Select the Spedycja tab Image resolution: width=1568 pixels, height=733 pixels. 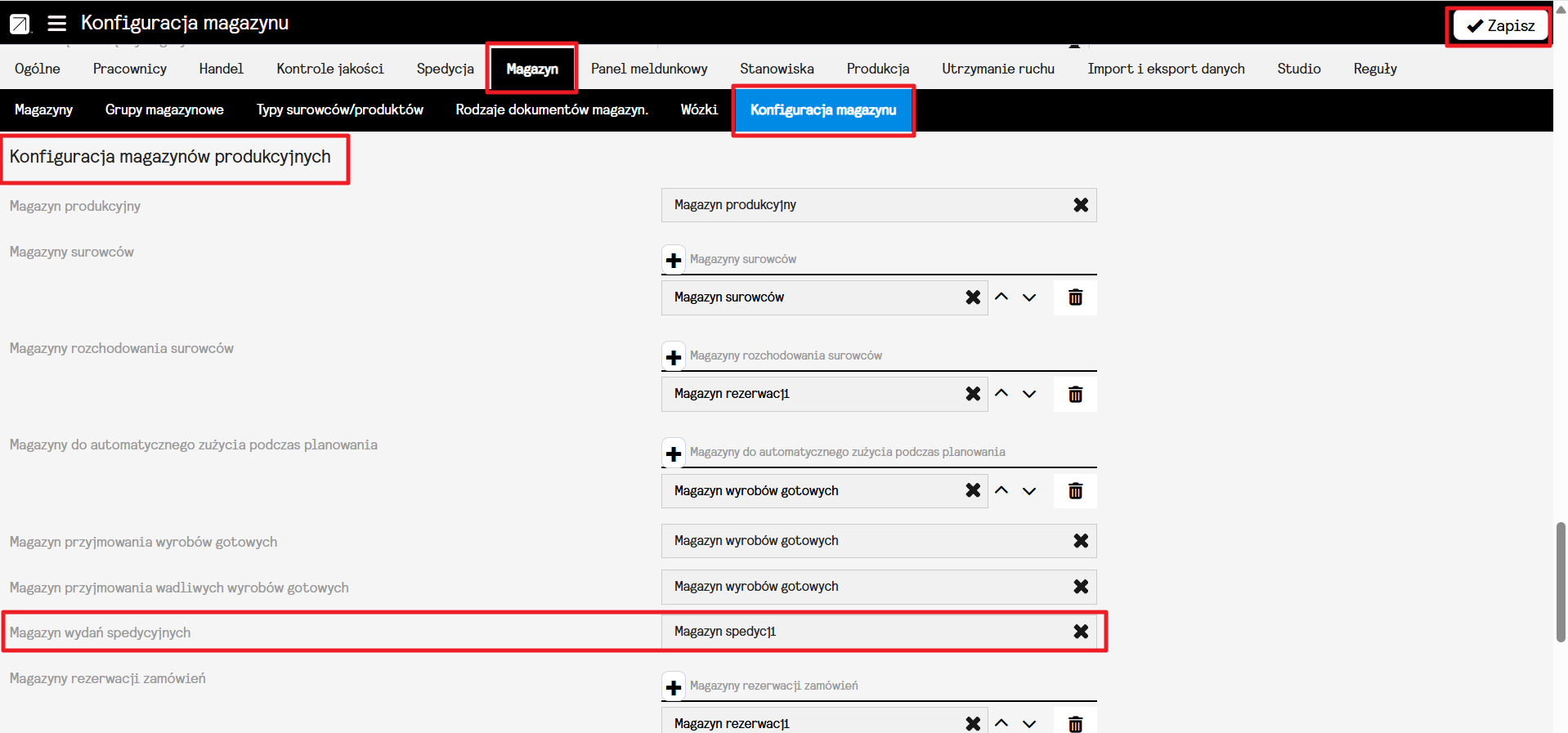[446, 69]
